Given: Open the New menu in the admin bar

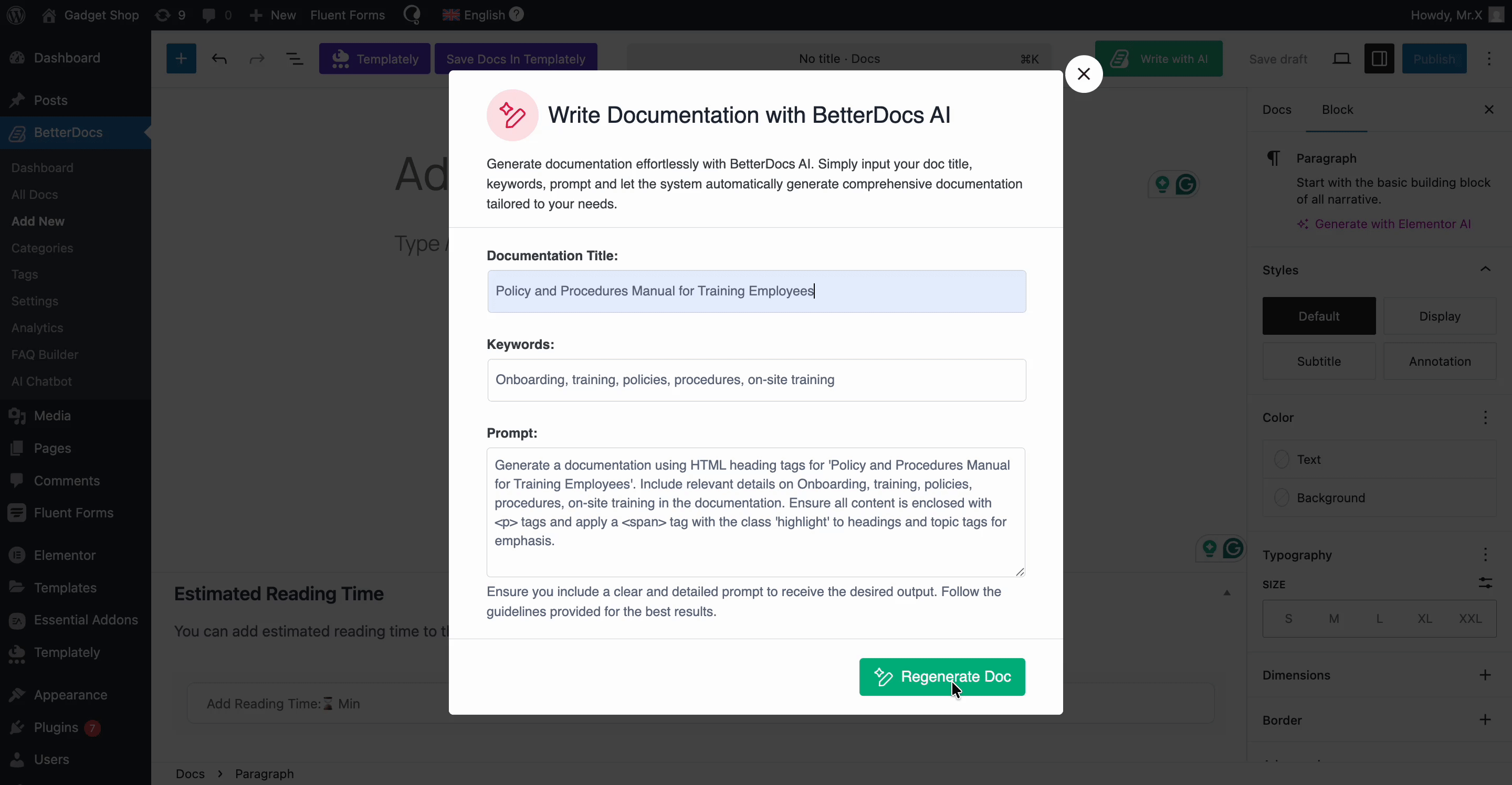Looking at the screenshot, I should [x=272, y=15].
